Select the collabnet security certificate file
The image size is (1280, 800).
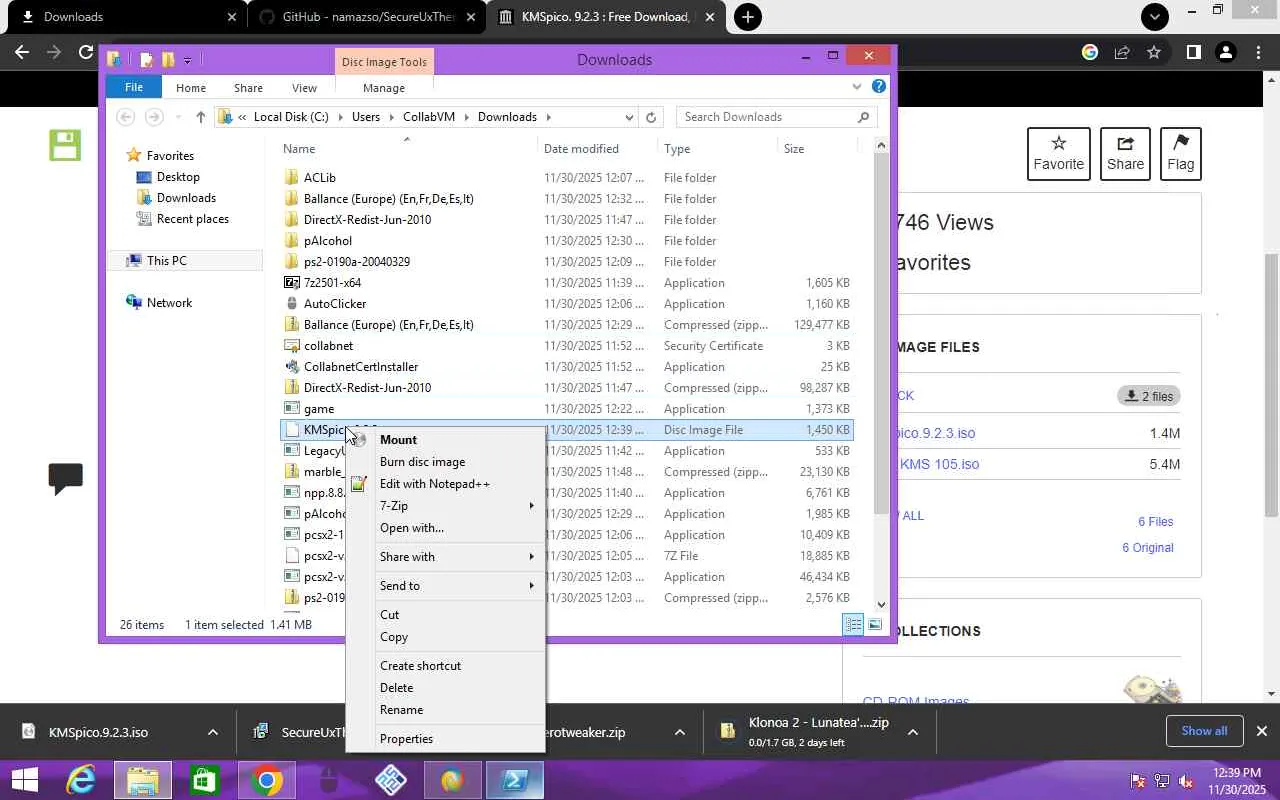click(567, 346)
